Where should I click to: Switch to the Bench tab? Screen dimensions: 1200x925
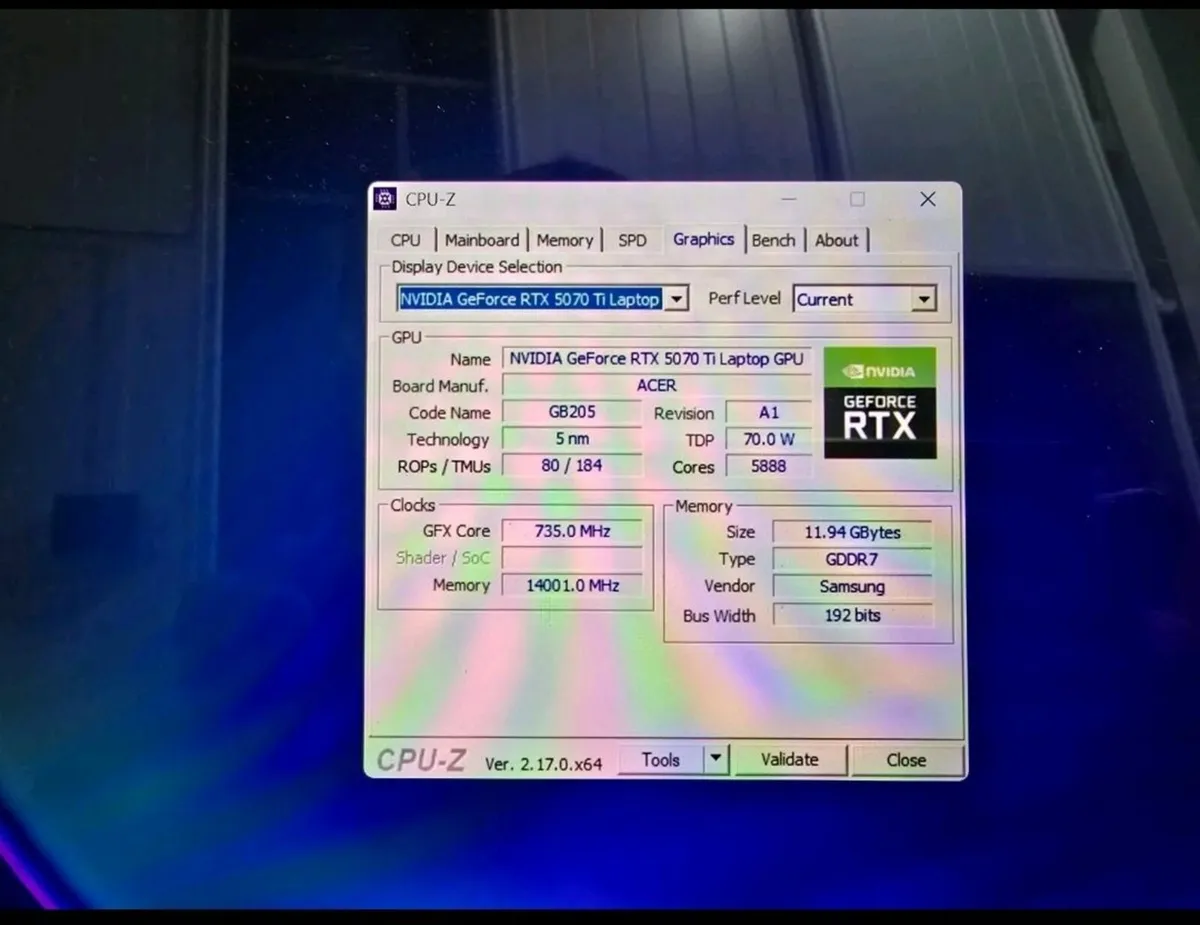tap(774, 240)
